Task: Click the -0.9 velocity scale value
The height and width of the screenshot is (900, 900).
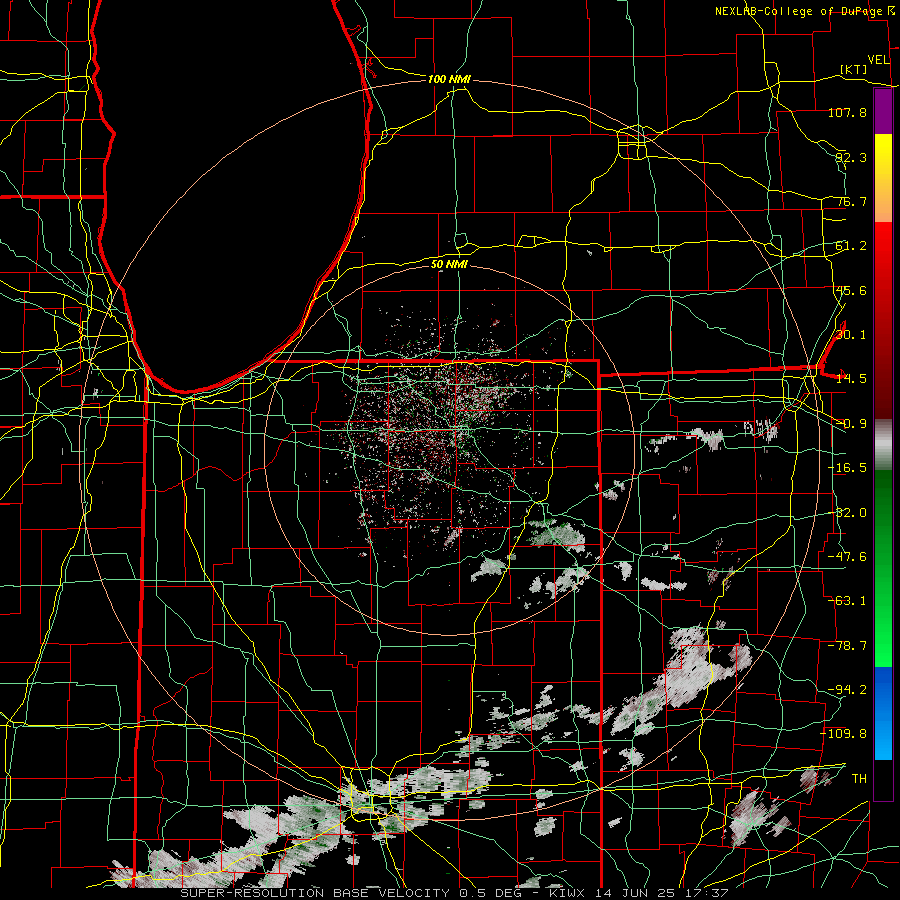Action: pyautogui.click(x=851, y=424)
